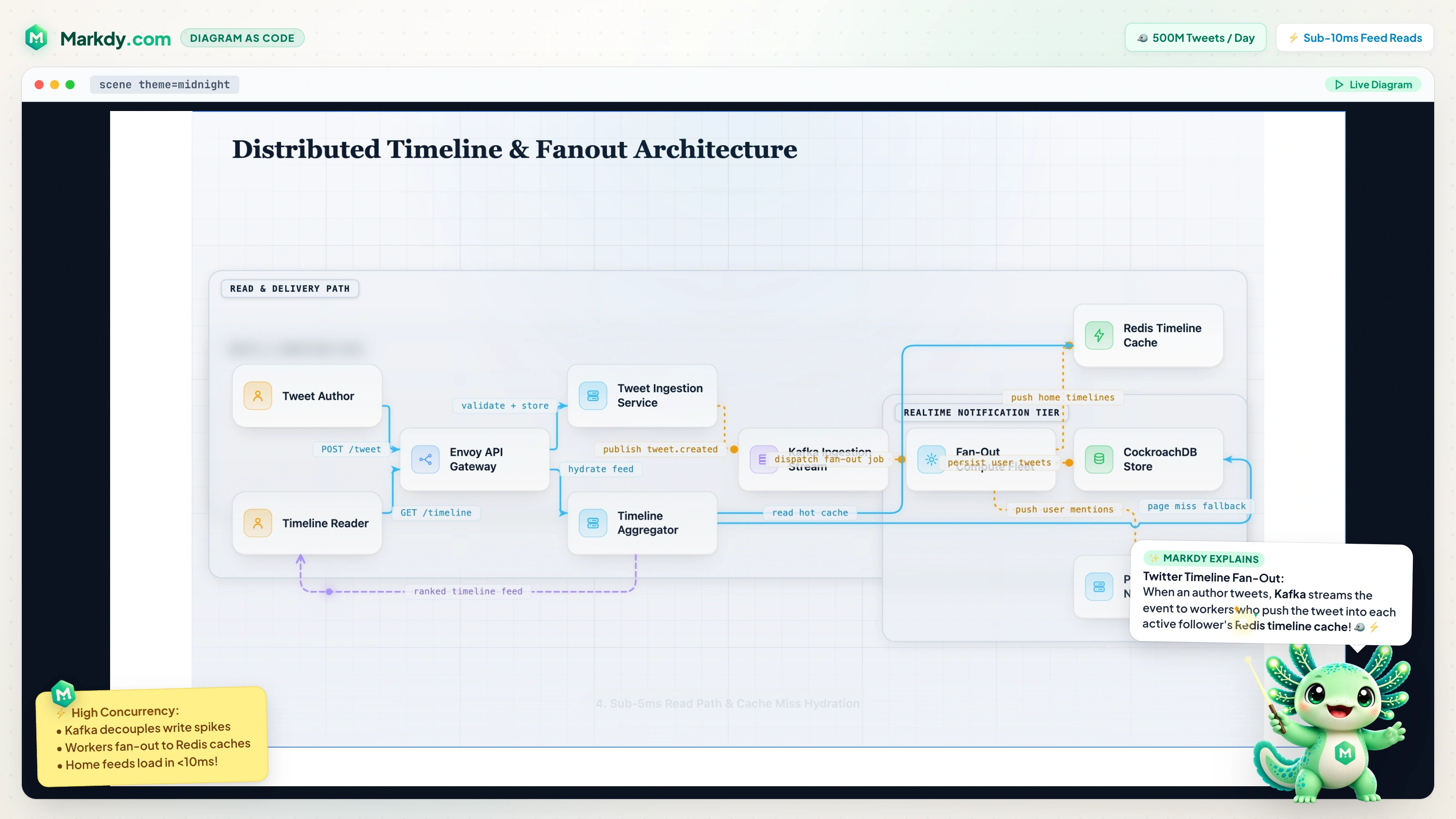The width and height of the screenshot is (1456, 819).
Task: Click the lightning icon in Sub-10ms pill
Action: [x=1293, y=38]
